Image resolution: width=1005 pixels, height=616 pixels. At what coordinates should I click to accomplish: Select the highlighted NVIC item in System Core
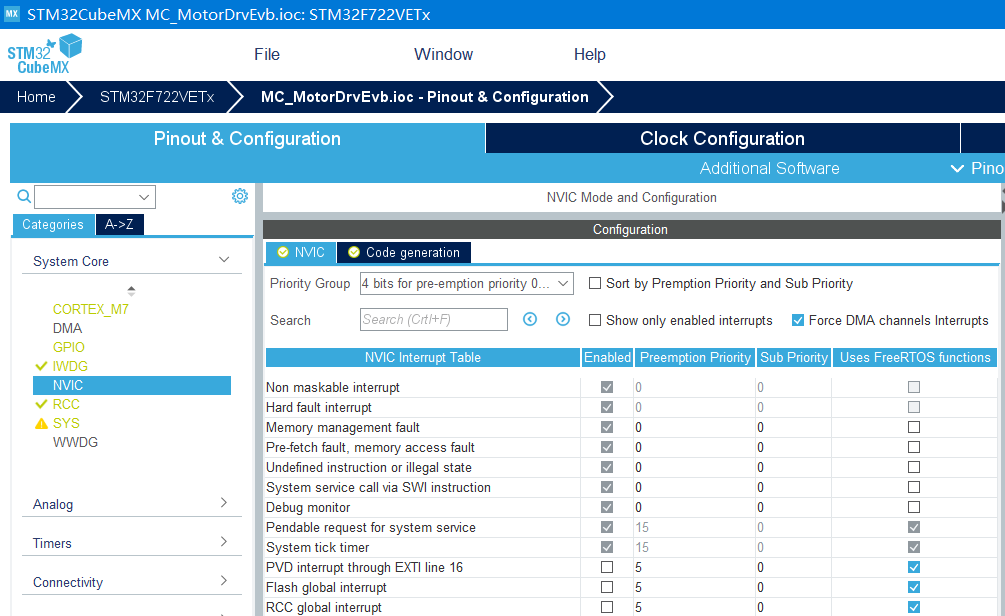[x=131, y=385]
